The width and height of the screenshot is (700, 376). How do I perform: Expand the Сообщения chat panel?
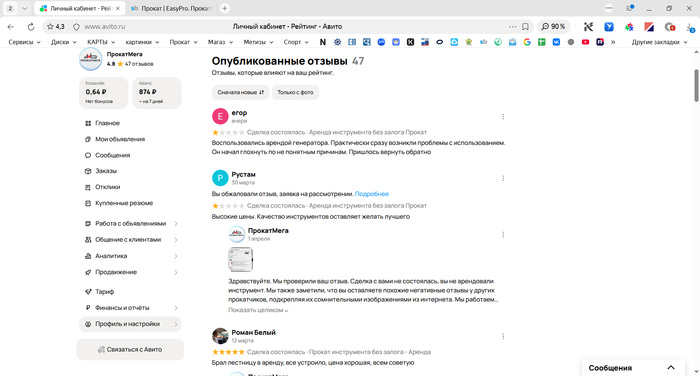[x=633, y=368]
